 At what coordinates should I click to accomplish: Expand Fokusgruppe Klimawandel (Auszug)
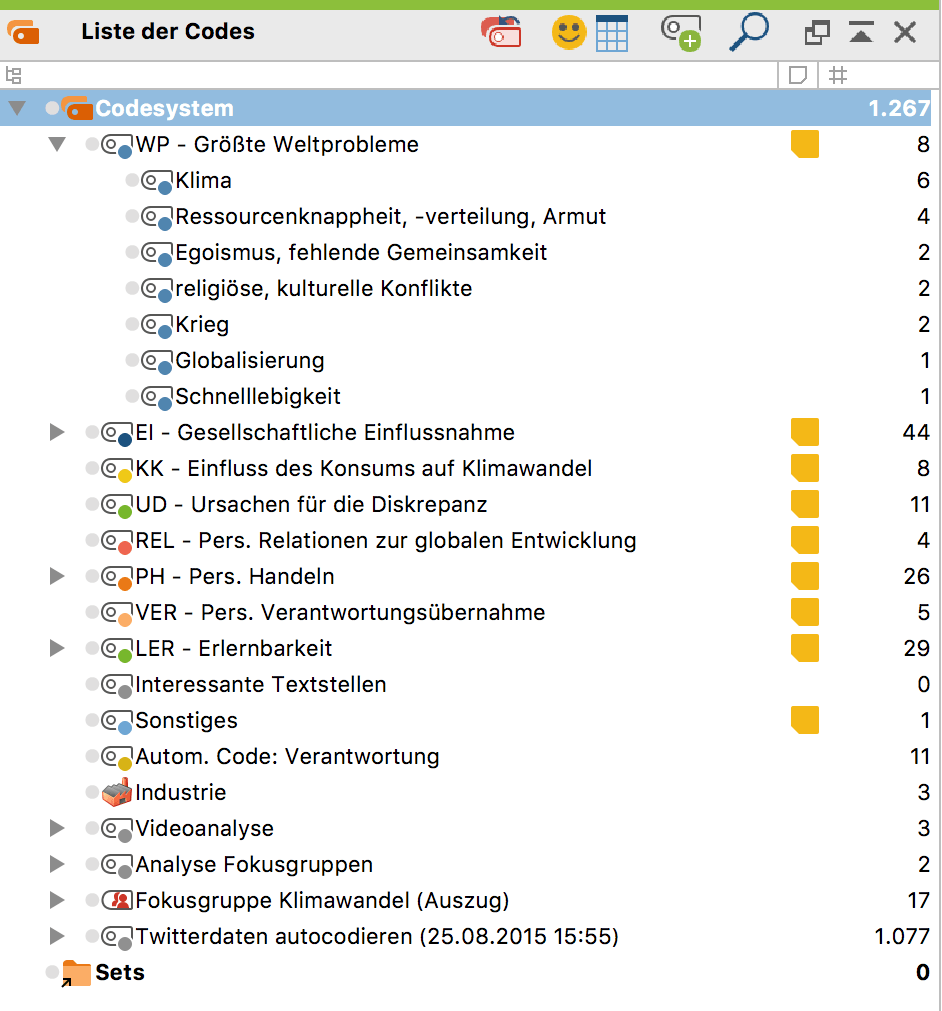pyautogui.click(x=57, y=900)
